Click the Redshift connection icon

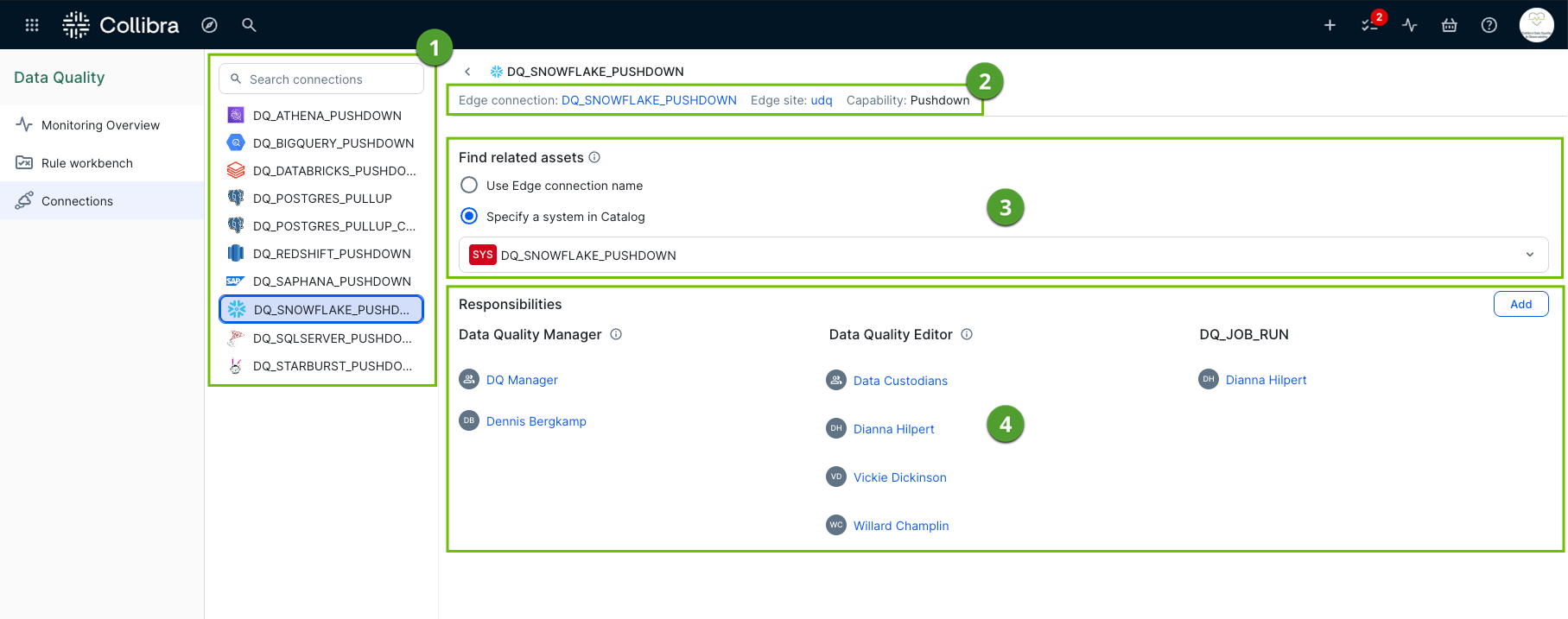click(236, 253)
